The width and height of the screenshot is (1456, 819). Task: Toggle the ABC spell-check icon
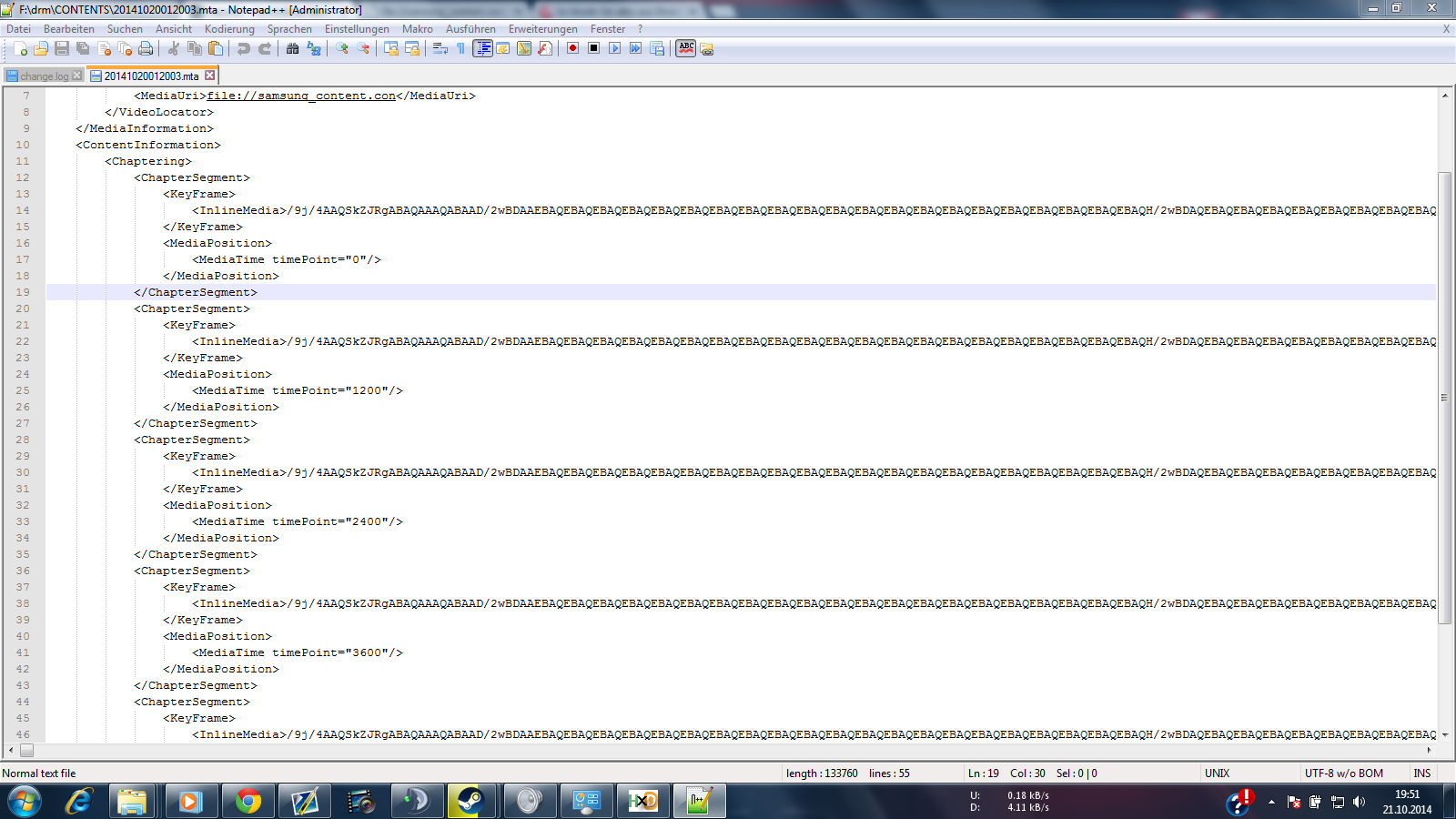[686, 48]
